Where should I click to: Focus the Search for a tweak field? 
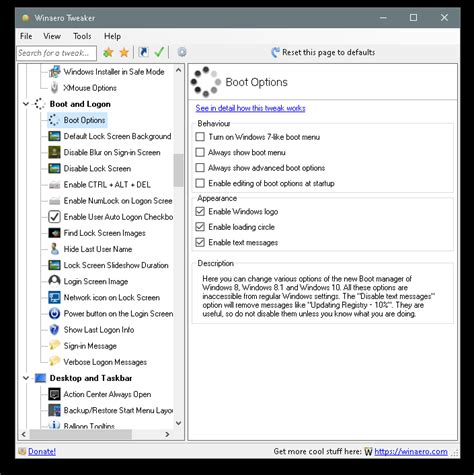tap(56, 53)
